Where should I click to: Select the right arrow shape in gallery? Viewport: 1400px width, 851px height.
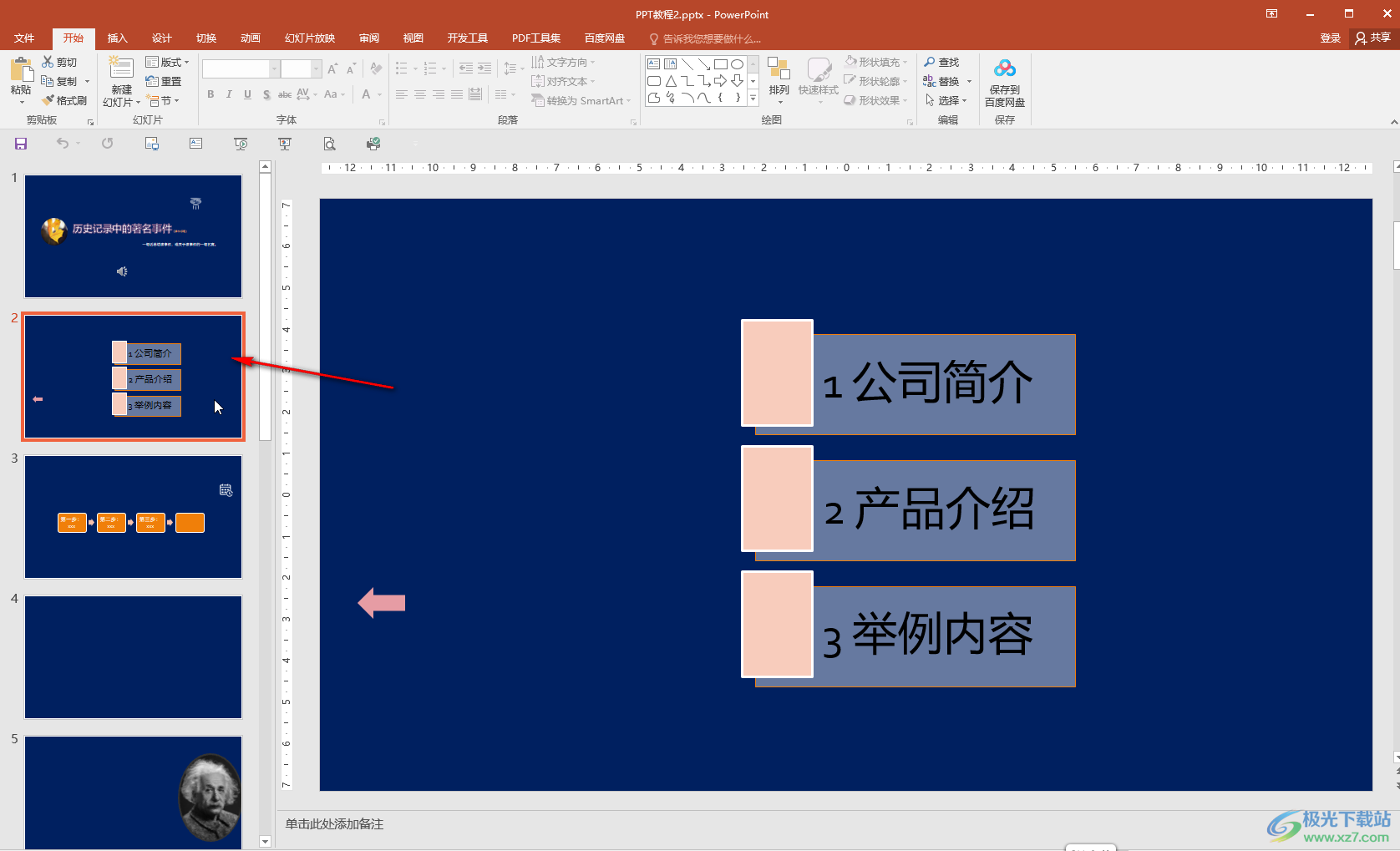pos(720,81)
